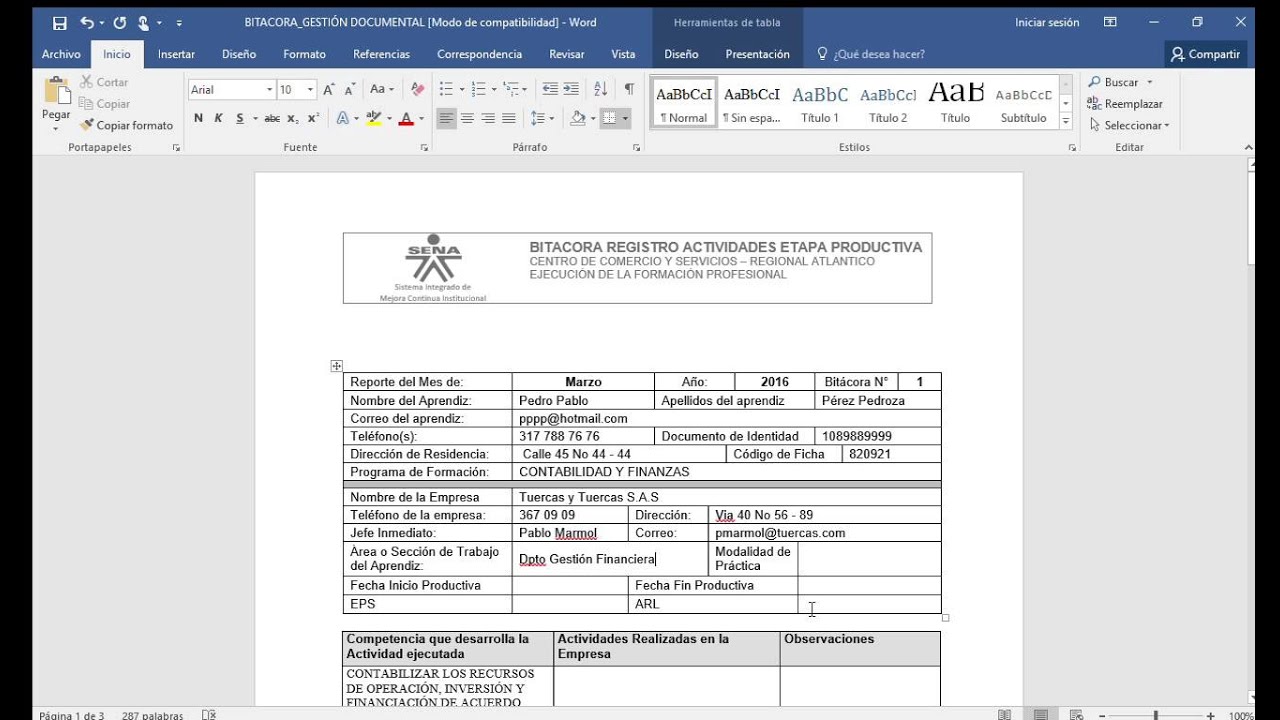Open ribbon display options icon
The width and height of the screenshot is (1280, 720).
[x=1110, y=22]
